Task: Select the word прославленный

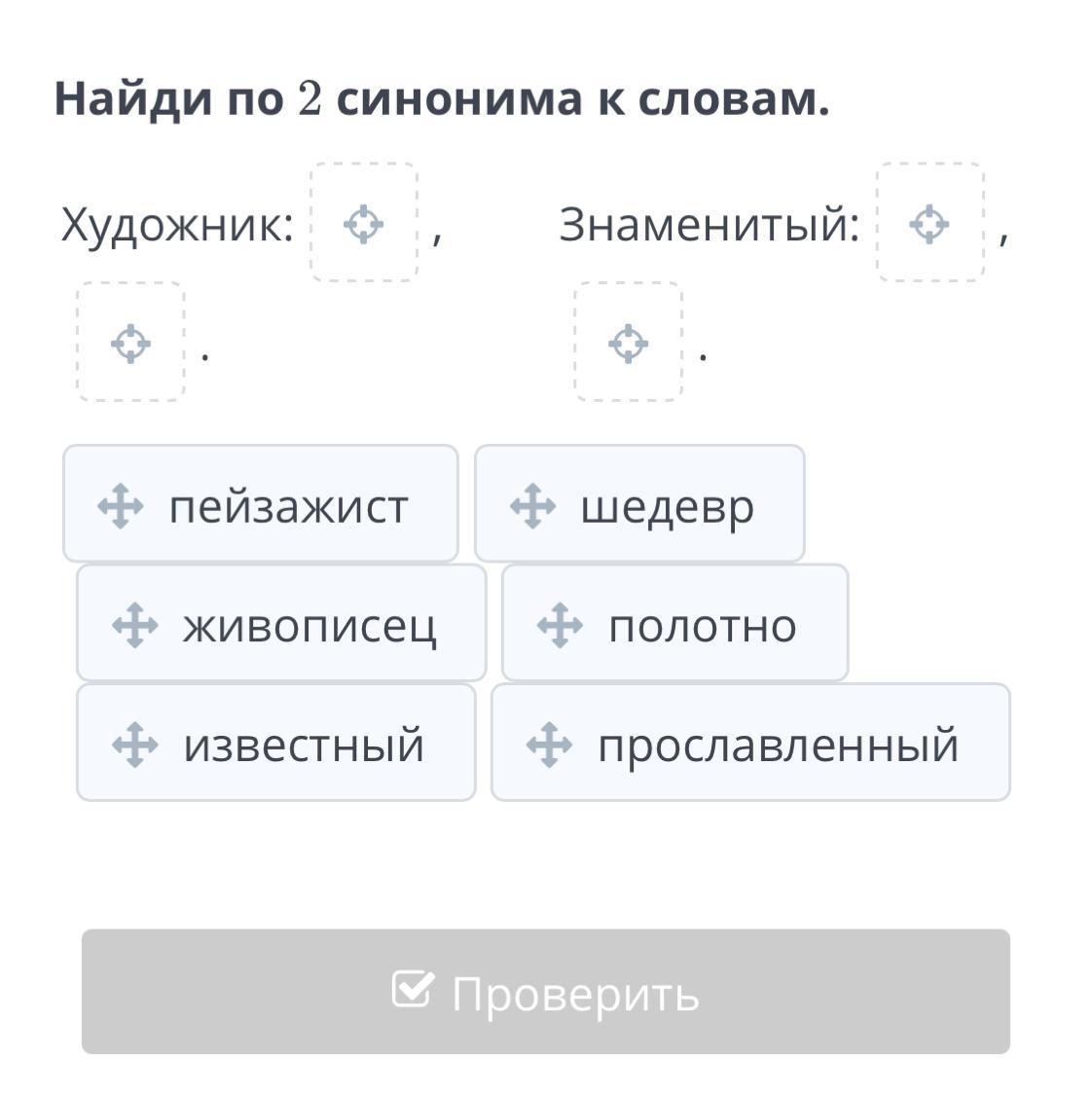Action: pyautogui.click(x=778, y=746)
